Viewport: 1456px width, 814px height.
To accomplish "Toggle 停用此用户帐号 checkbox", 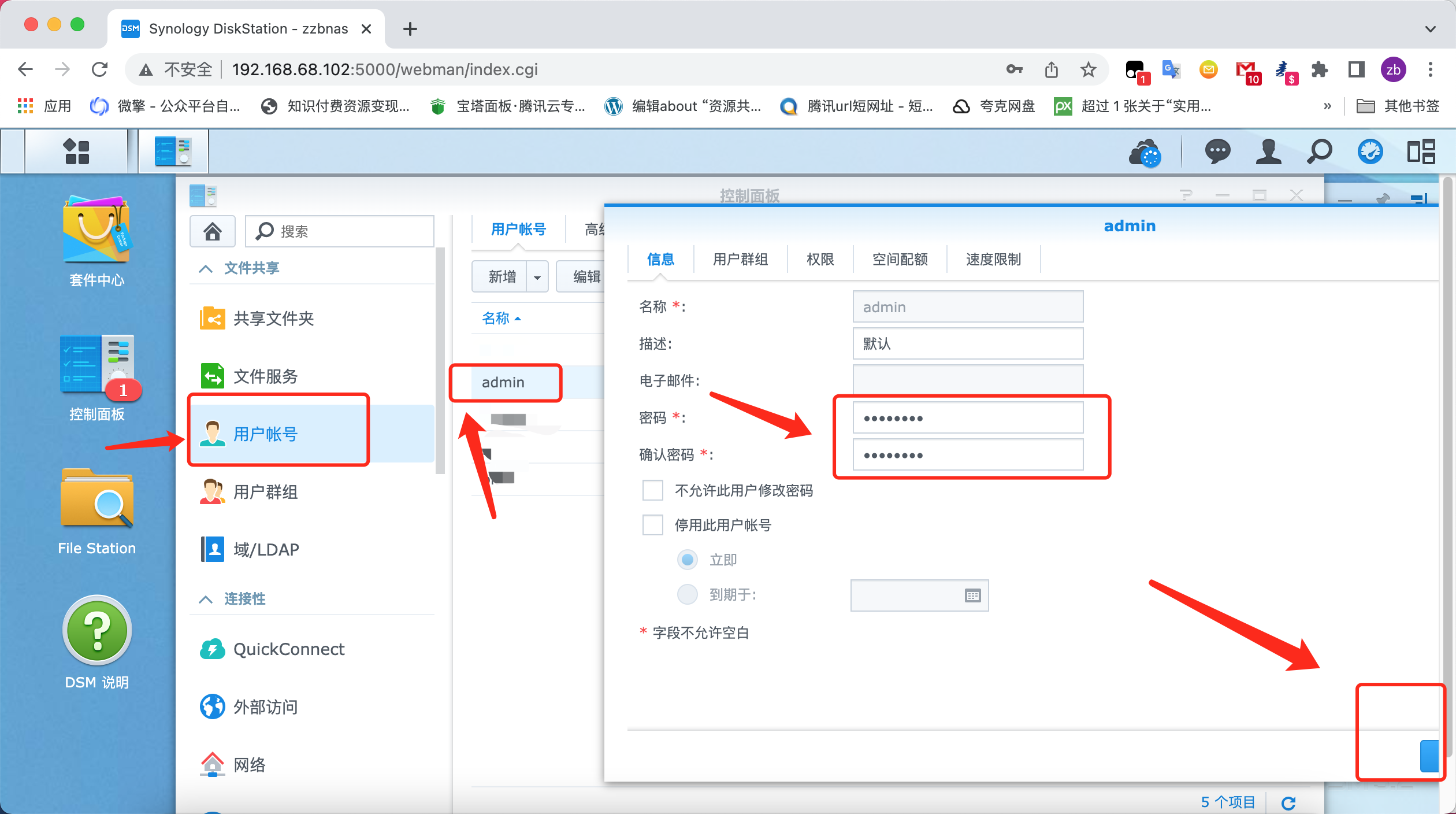I will pos(652,524).
